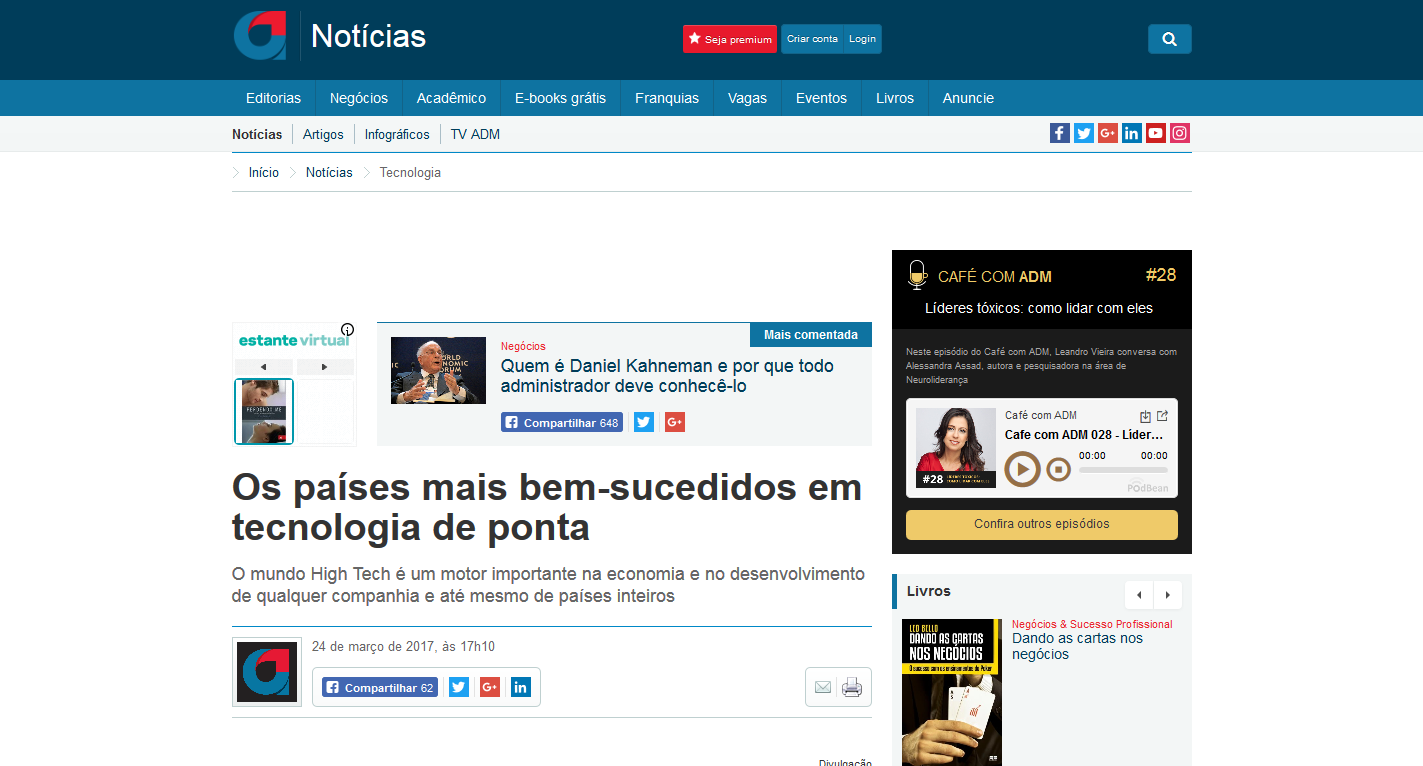Share Kahneman story on Google Plus
Screen dimensions: 1423x766
[675, 422]
